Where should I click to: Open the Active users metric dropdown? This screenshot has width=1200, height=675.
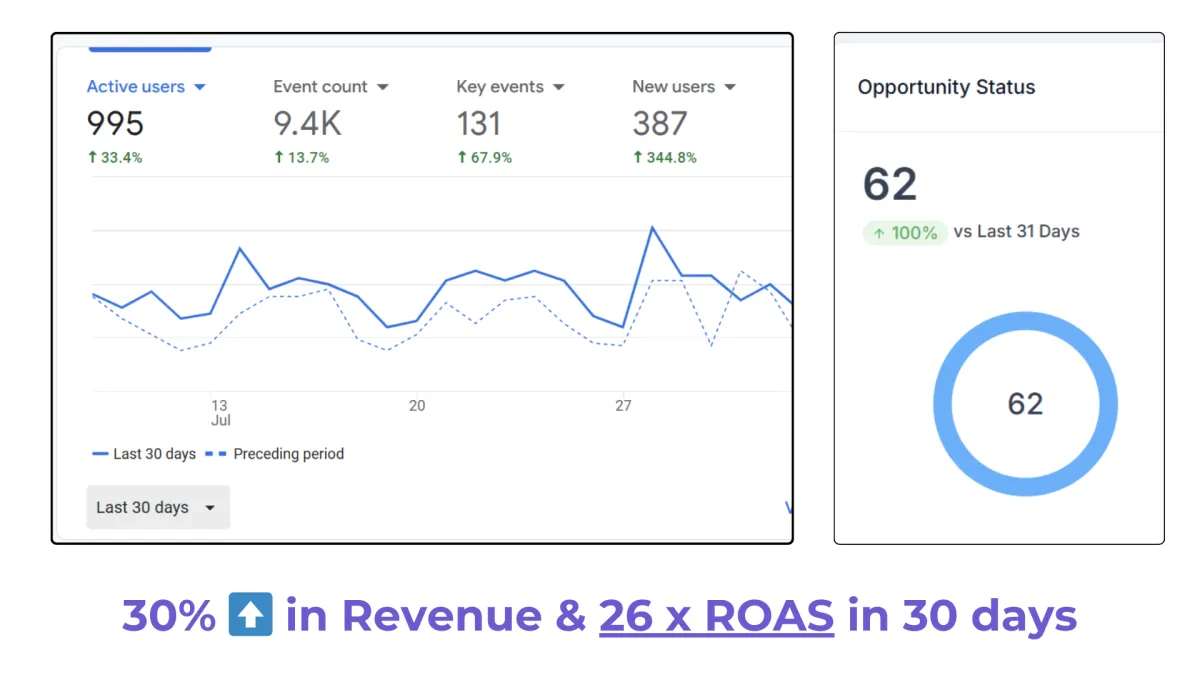click(x=146, y=87)
